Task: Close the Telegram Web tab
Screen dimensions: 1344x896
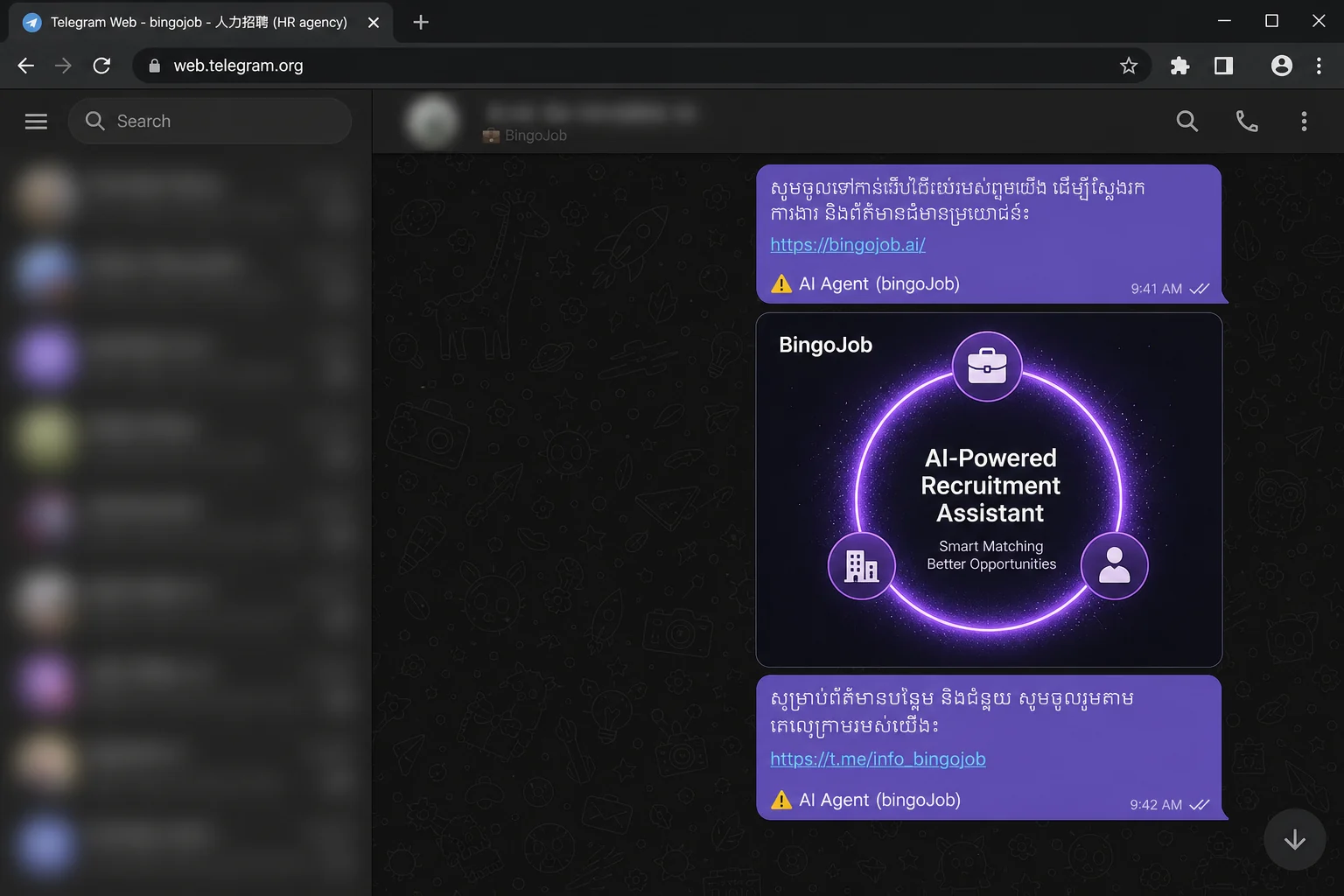Action: pyautogui.click(x=374, y=23)
